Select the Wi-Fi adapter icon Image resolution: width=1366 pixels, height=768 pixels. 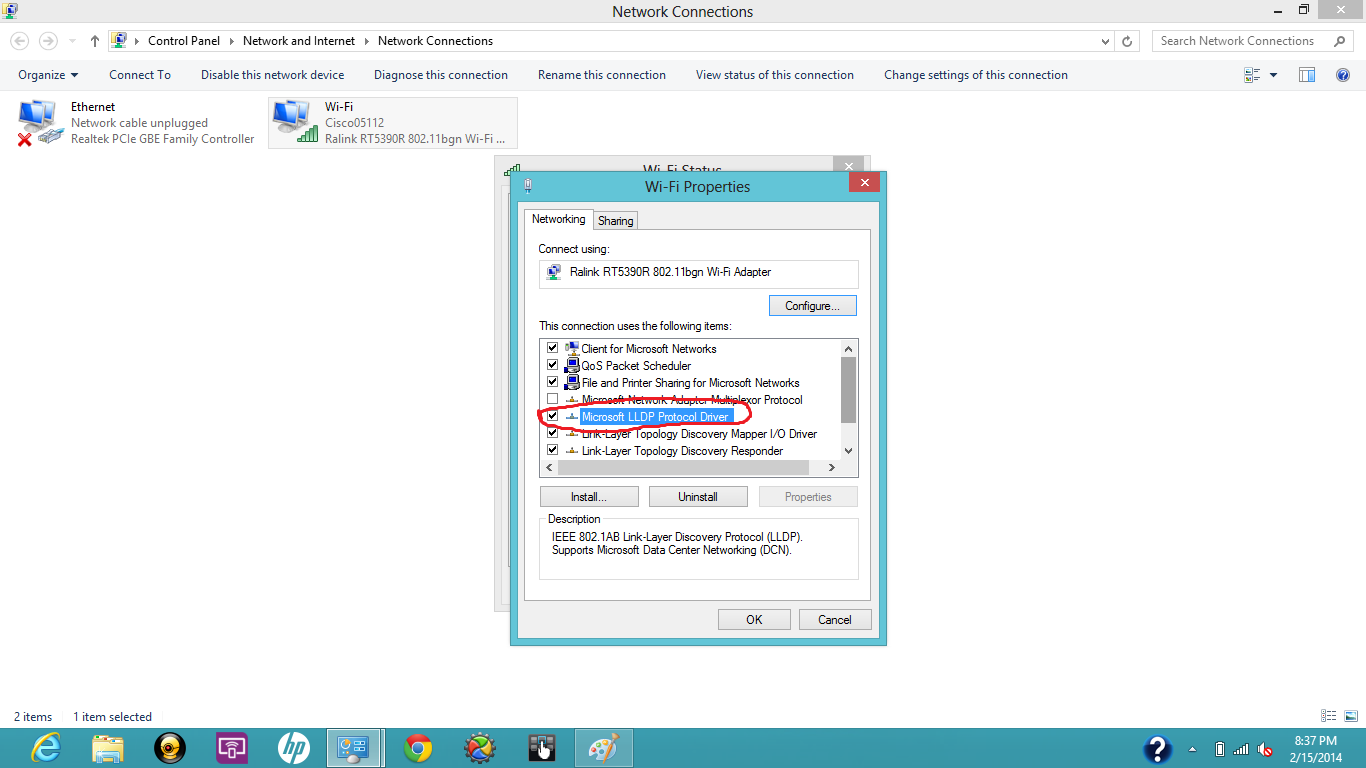click(294, 123)
